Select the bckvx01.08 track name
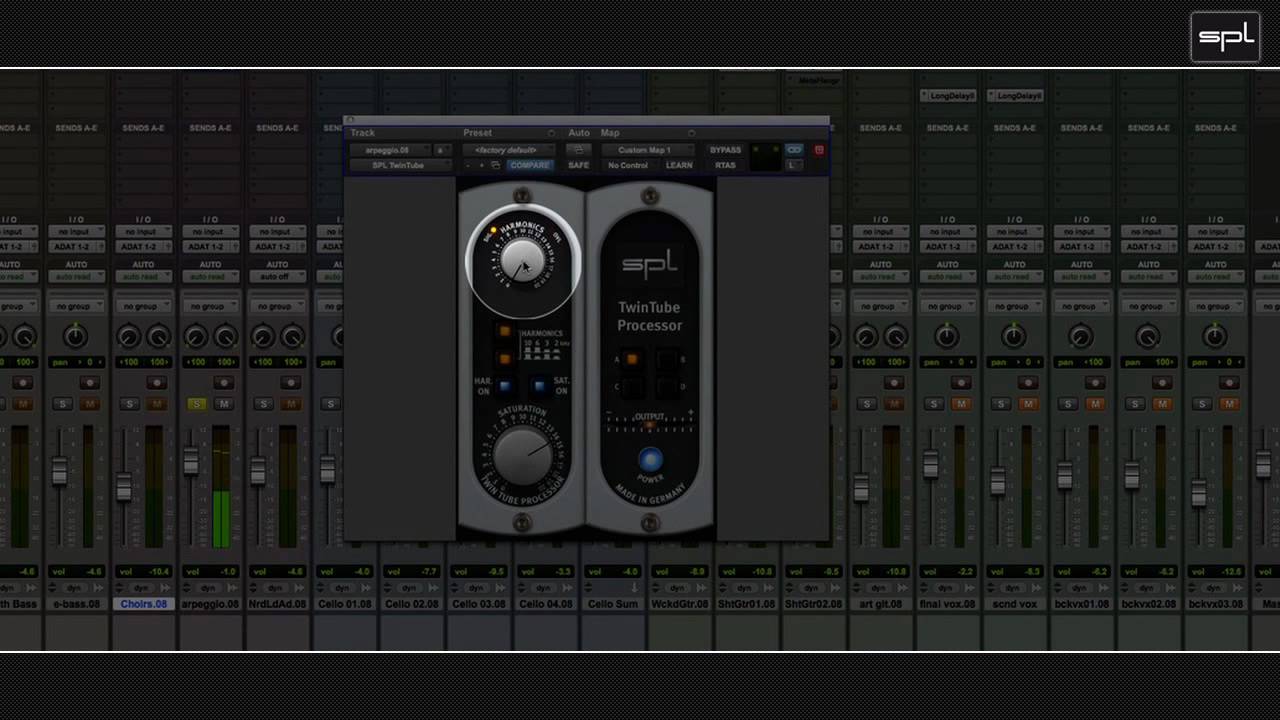This screenshot has width=1280, height=720. (x=1081, y=604)
